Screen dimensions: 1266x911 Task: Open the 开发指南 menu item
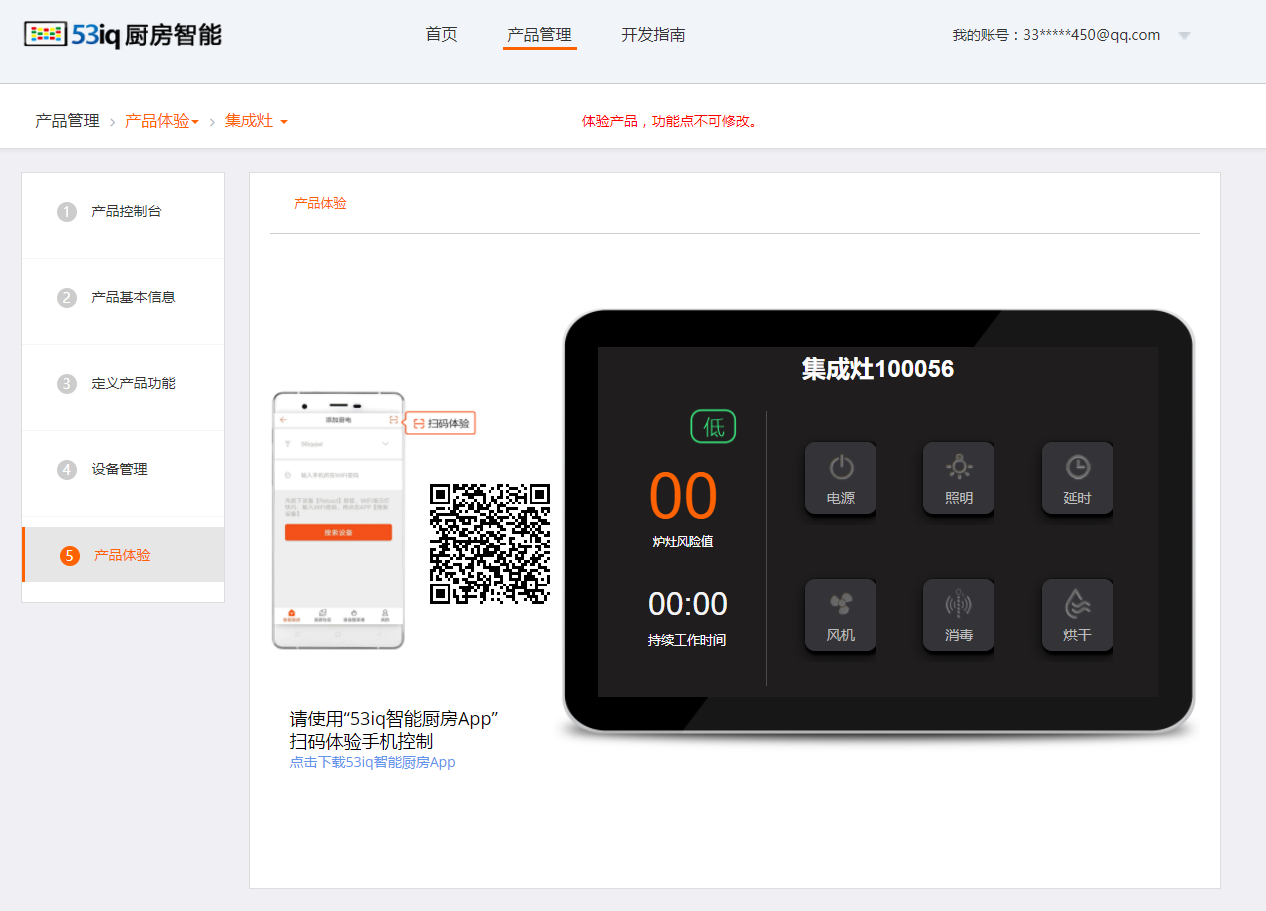click(x=653, y=35)
